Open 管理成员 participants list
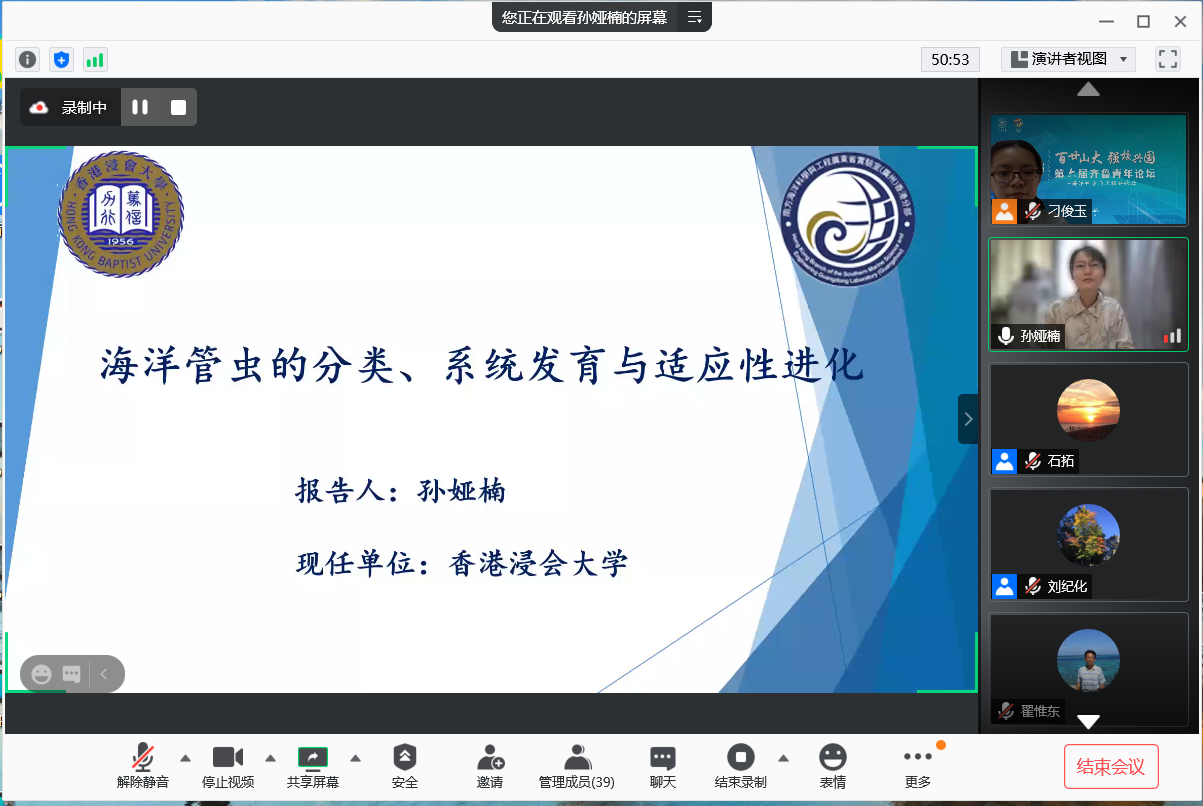The width and height of the screenshot is (1203, 806). click(576, 766)
